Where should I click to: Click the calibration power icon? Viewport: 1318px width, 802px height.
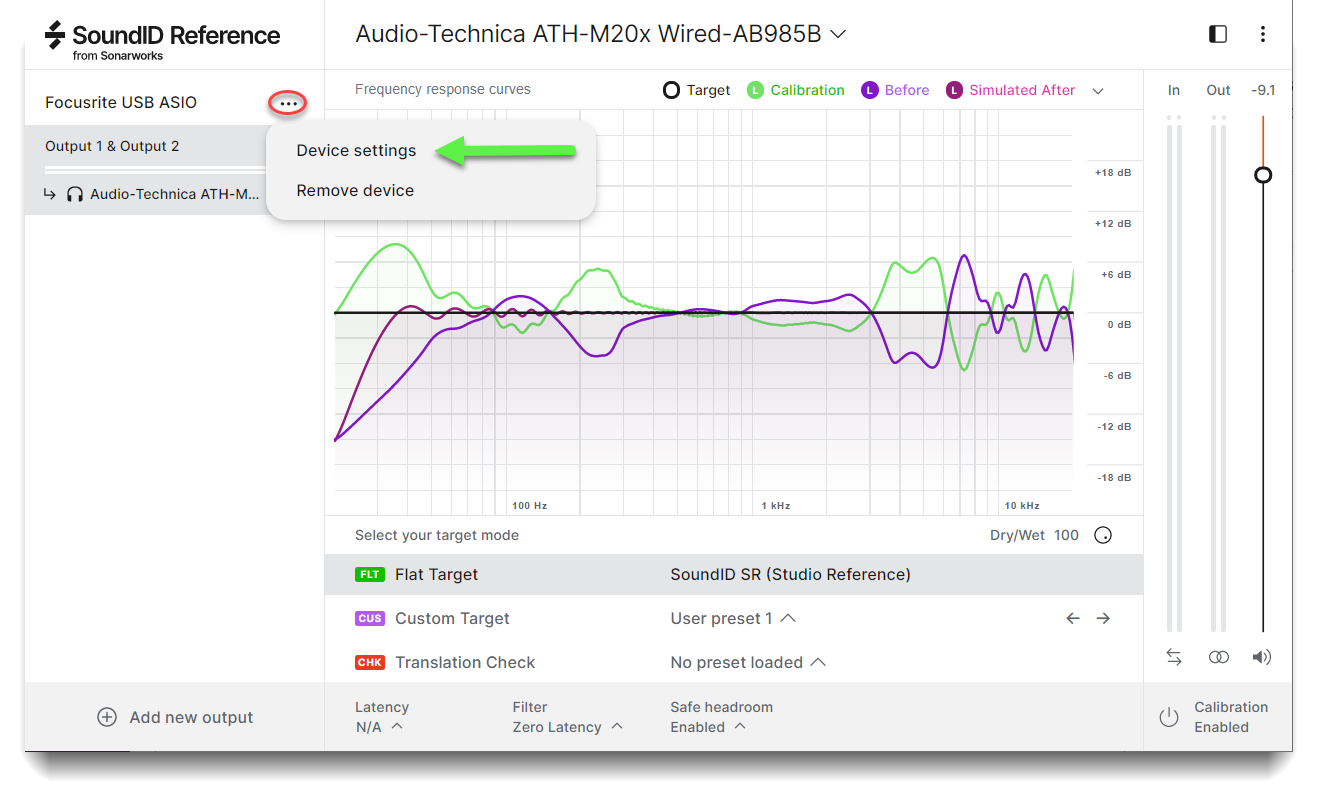click(1169, 717)
